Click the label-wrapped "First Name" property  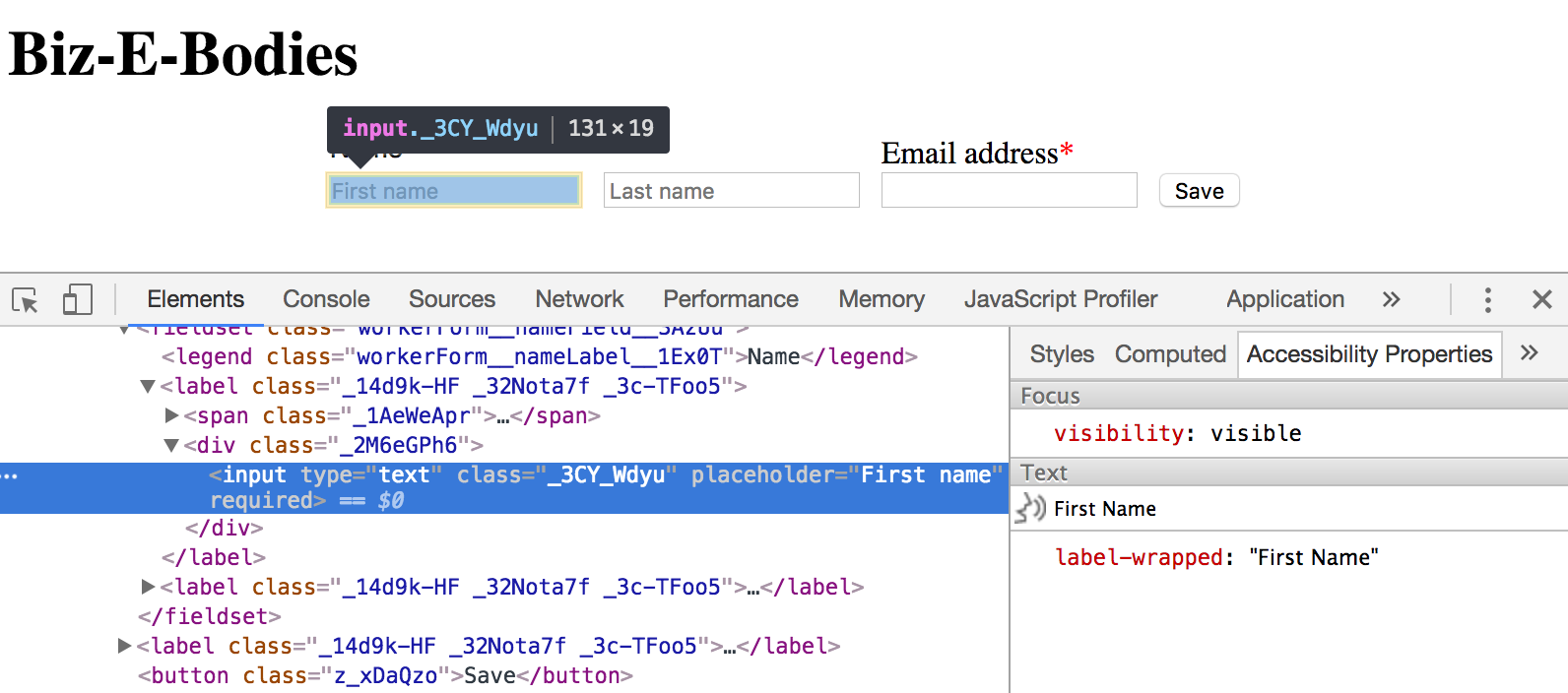[1216, 557]
